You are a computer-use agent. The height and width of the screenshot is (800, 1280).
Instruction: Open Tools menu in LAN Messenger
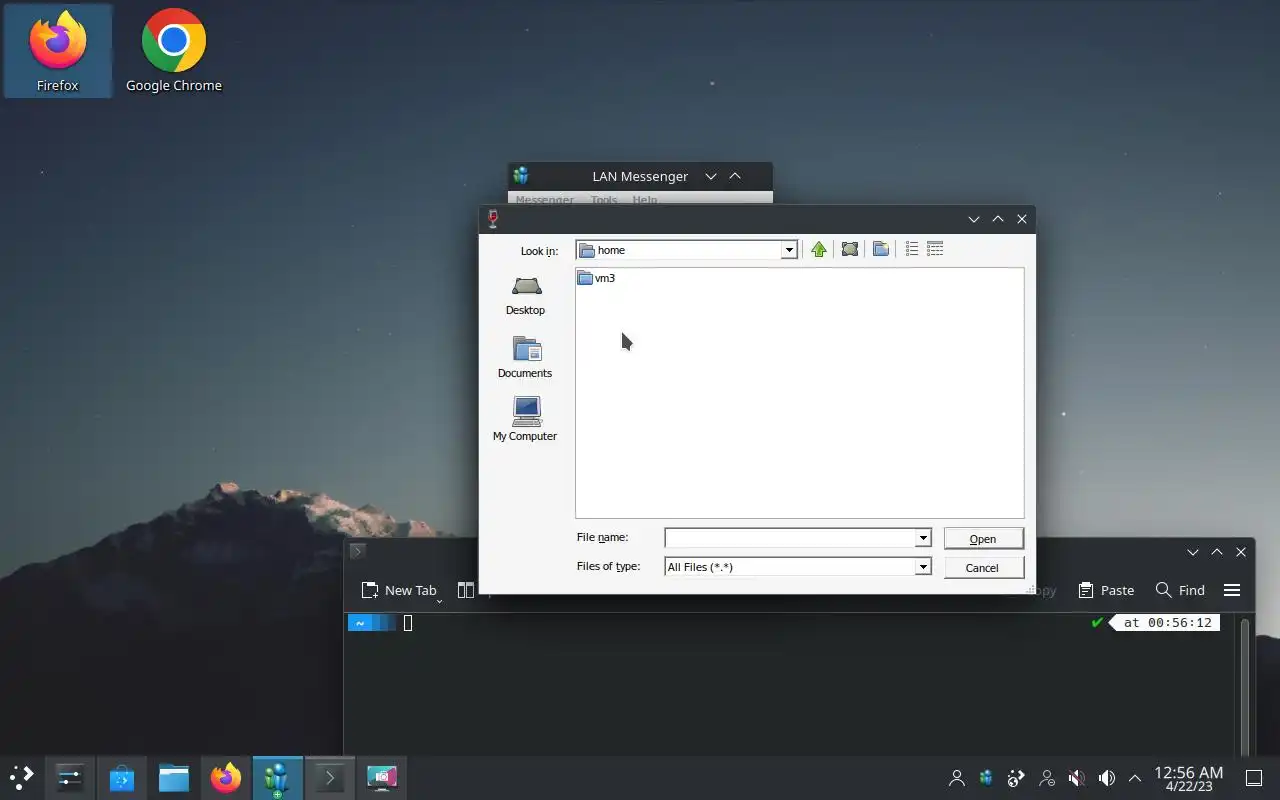[x=604, y=200]
